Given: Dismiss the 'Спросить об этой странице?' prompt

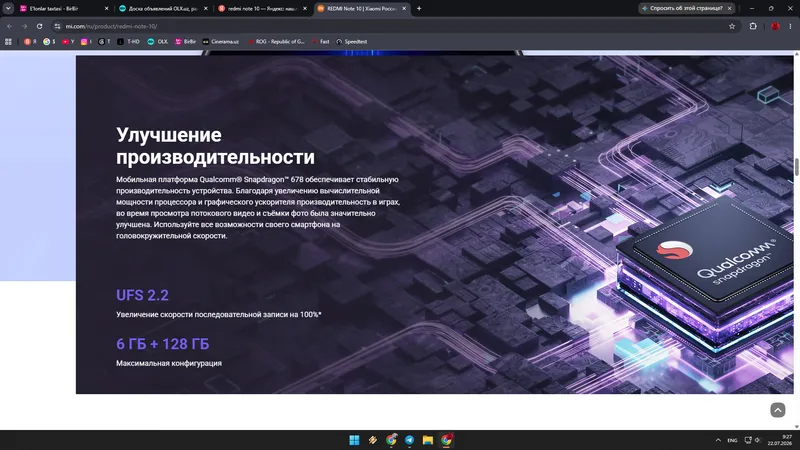Looking at the screenshot, I should pyautogui.click(x=730, y=8).
